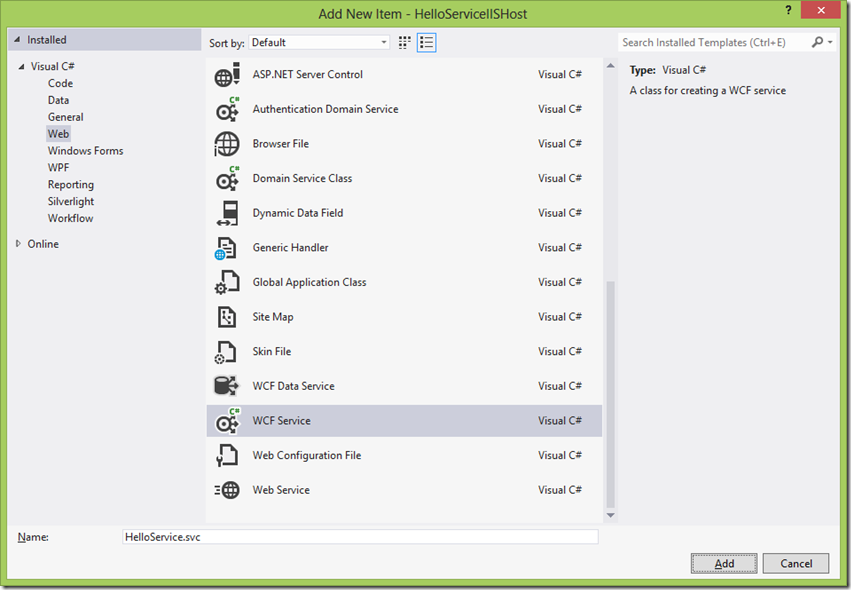Screen dimensions: 851x590
Task: Collapse the Visual C# tree node
Action: [21, 66]
